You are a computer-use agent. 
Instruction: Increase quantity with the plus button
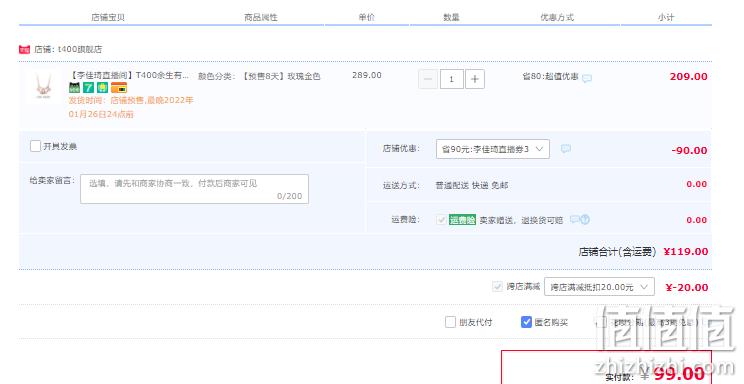pyautogui.click(x=475, y=79)
